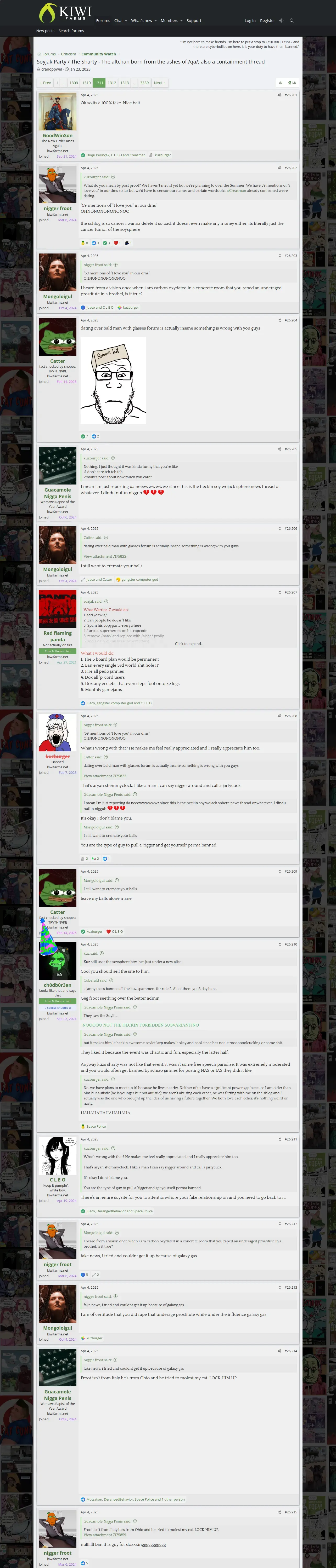
Task: Expand the ellipsis page jump after page 1
Action: 64,83
